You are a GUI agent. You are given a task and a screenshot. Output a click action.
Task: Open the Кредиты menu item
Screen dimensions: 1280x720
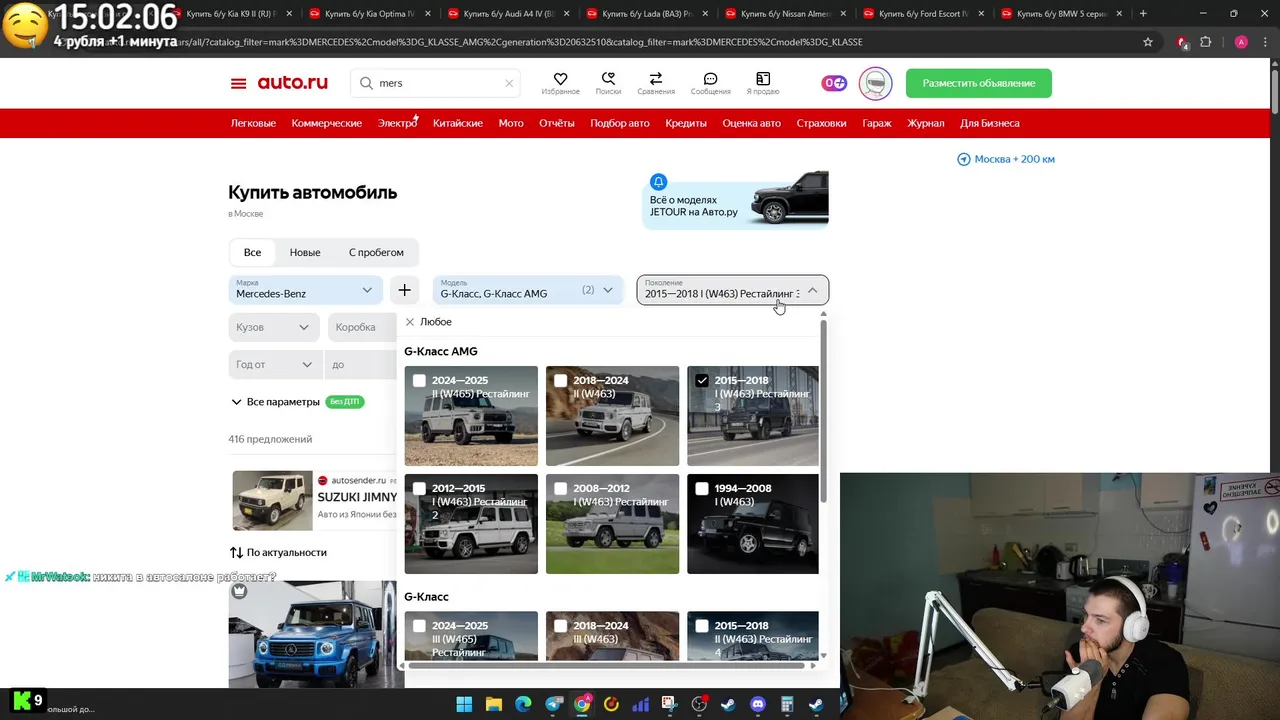(x=686, y=123)
